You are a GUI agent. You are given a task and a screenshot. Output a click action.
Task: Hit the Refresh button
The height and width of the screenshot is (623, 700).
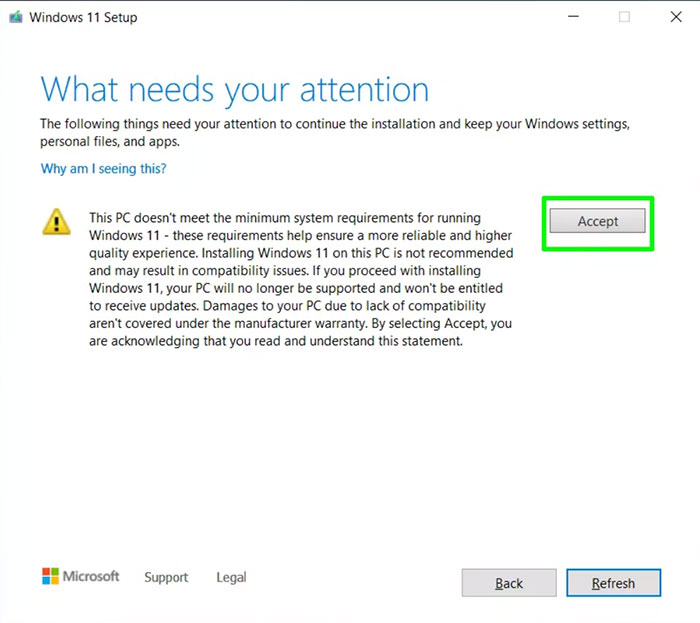[x=613, y=583]
